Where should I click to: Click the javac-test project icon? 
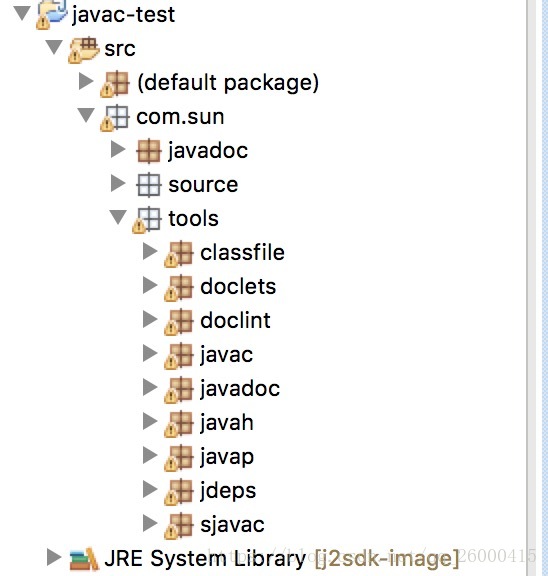pos(52,15)
